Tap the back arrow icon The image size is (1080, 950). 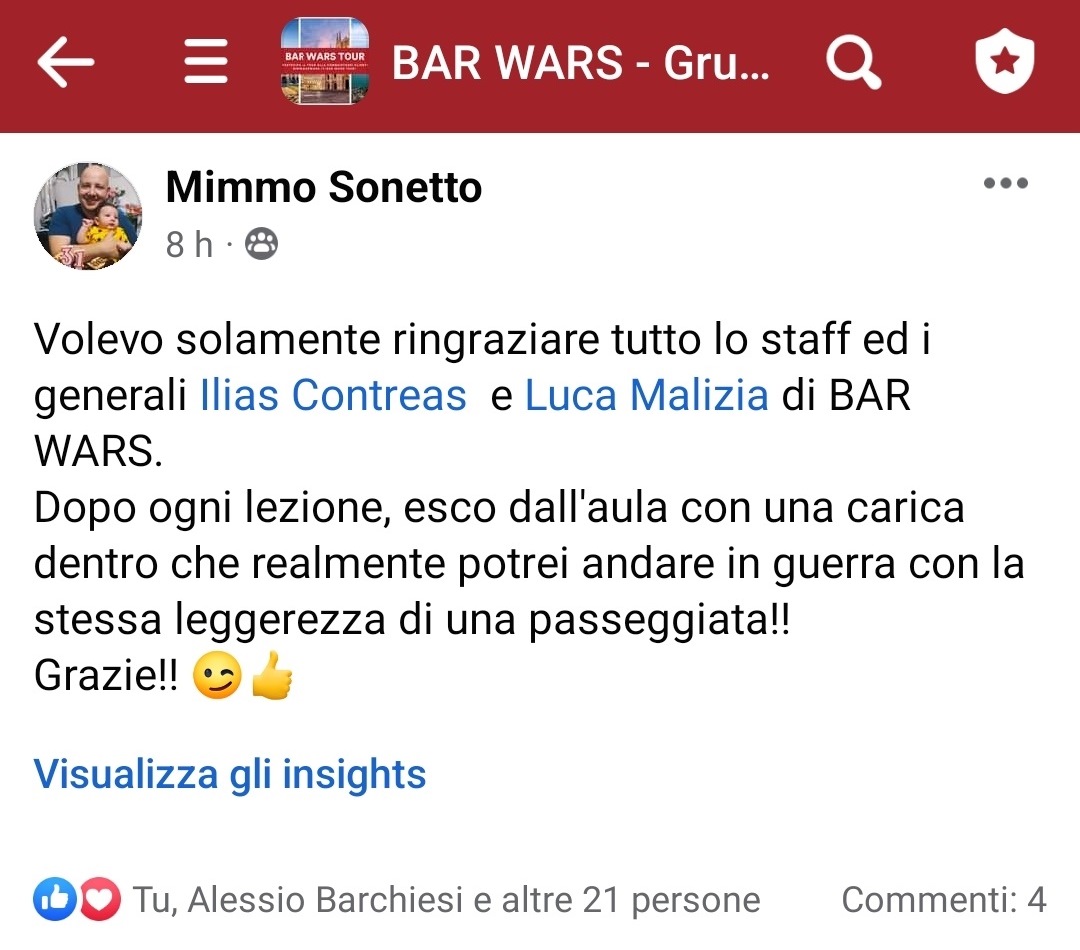coord(65,62)
